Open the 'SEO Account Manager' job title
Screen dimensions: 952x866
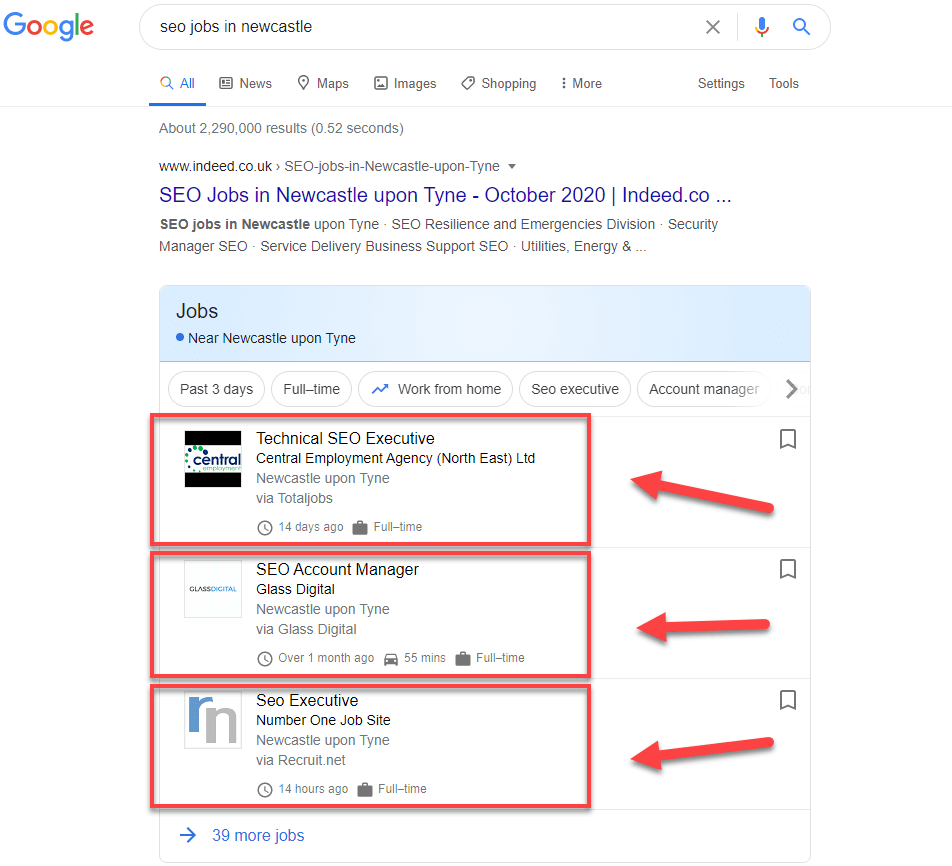(337, 570)
